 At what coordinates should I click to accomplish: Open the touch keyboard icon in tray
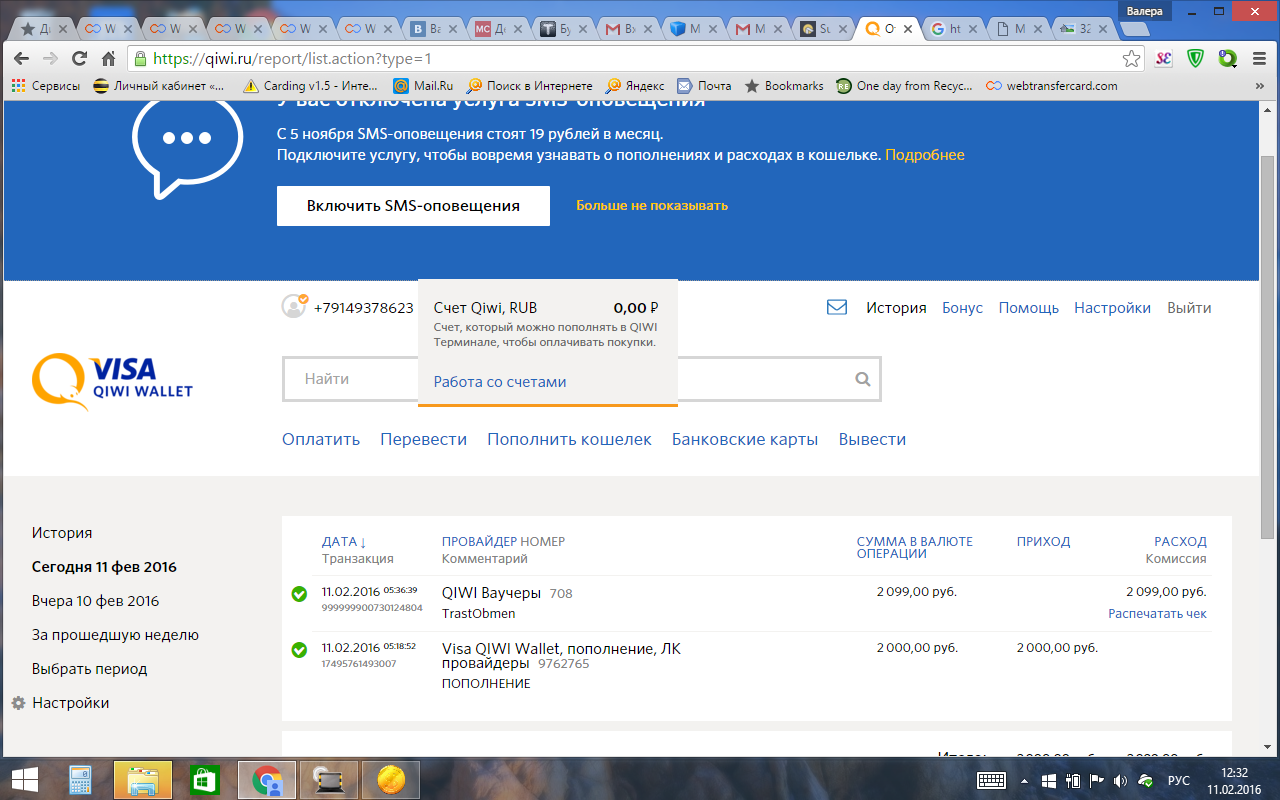991,780
